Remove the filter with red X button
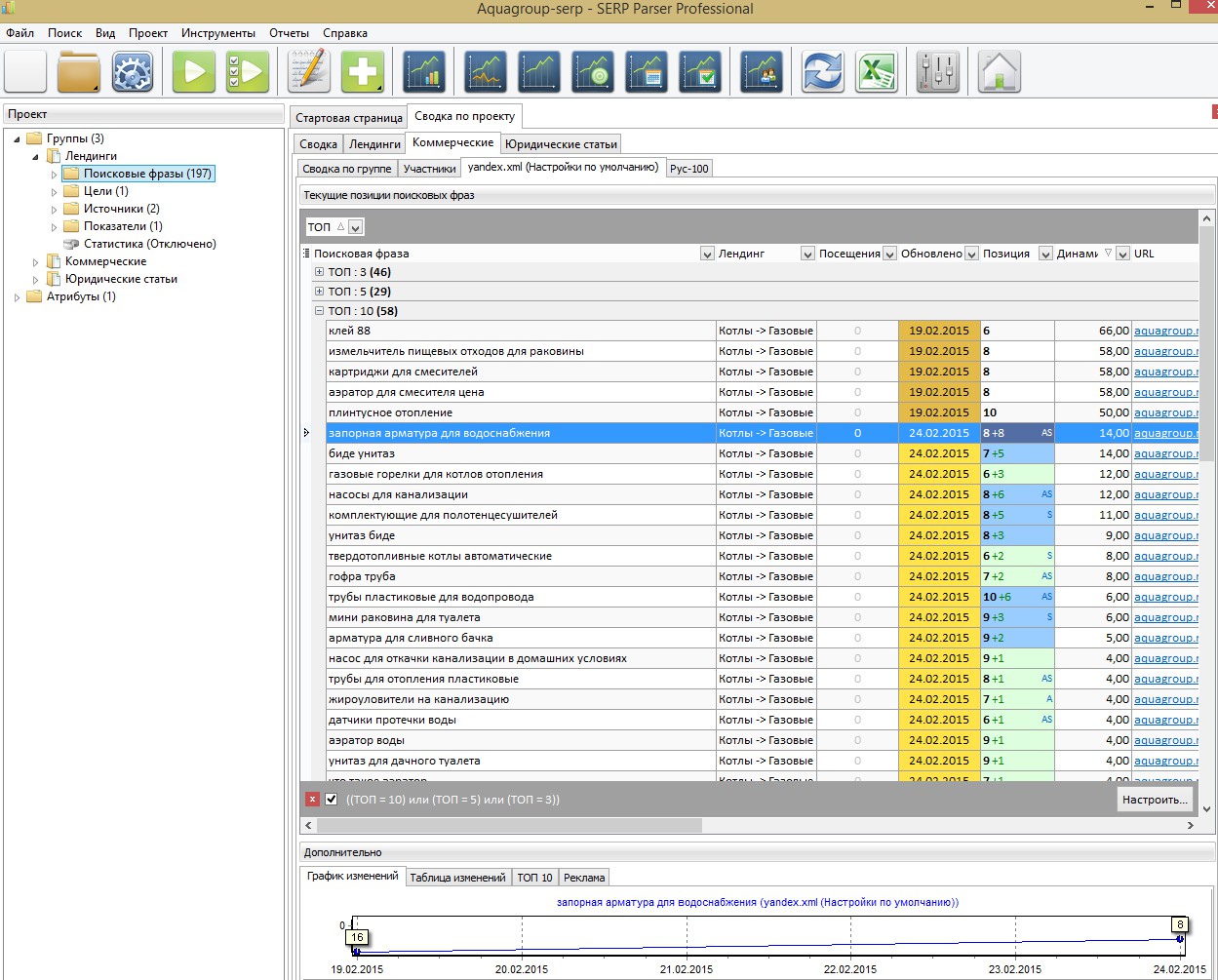This screenshot has height=980, width=1218. click(x=312, y=800)
